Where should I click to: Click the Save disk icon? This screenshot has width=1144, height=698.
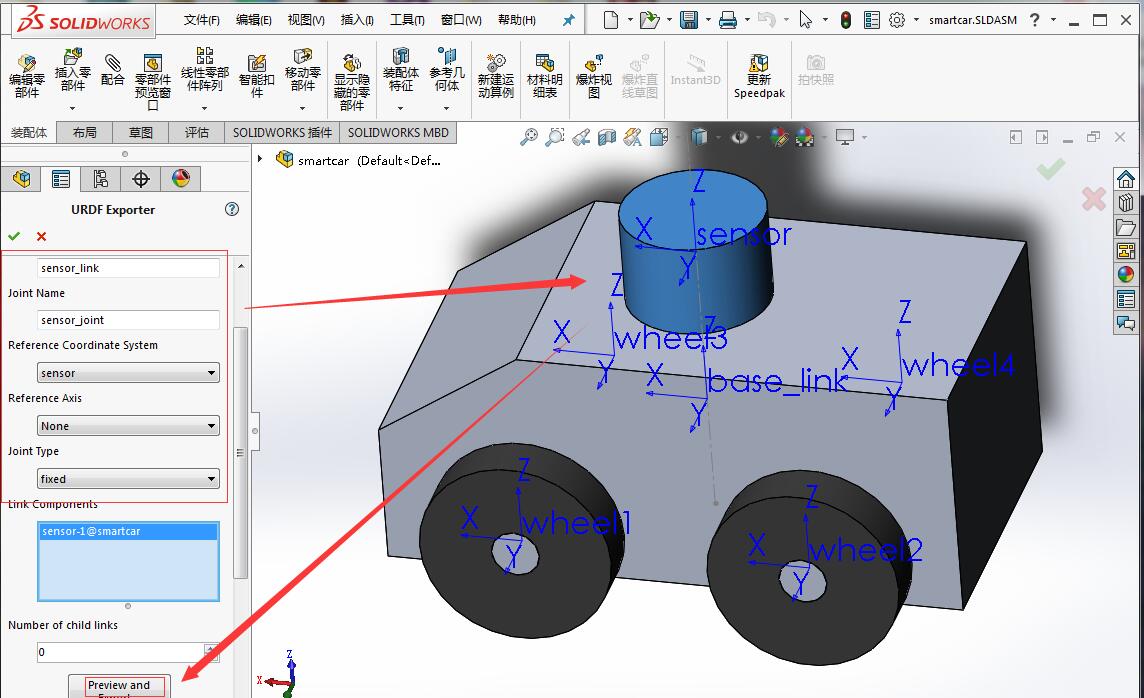(689, 20)
